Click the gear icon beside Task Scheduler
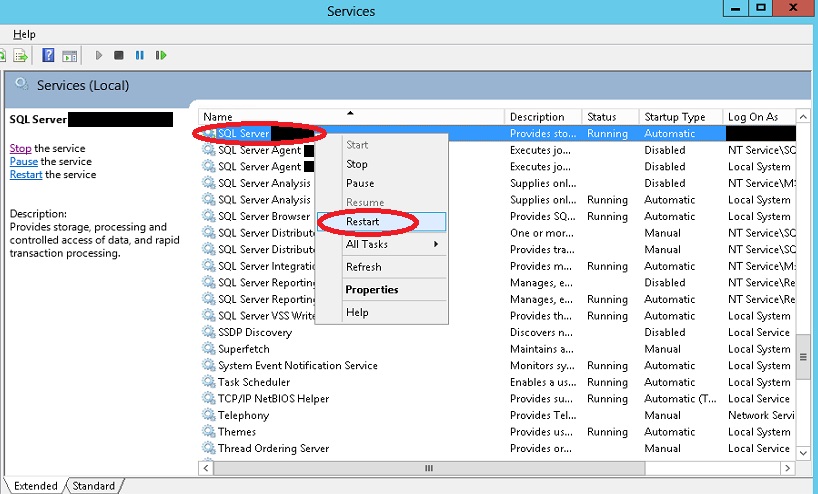This screenshot has width=818, height=494. pos(209,382)
